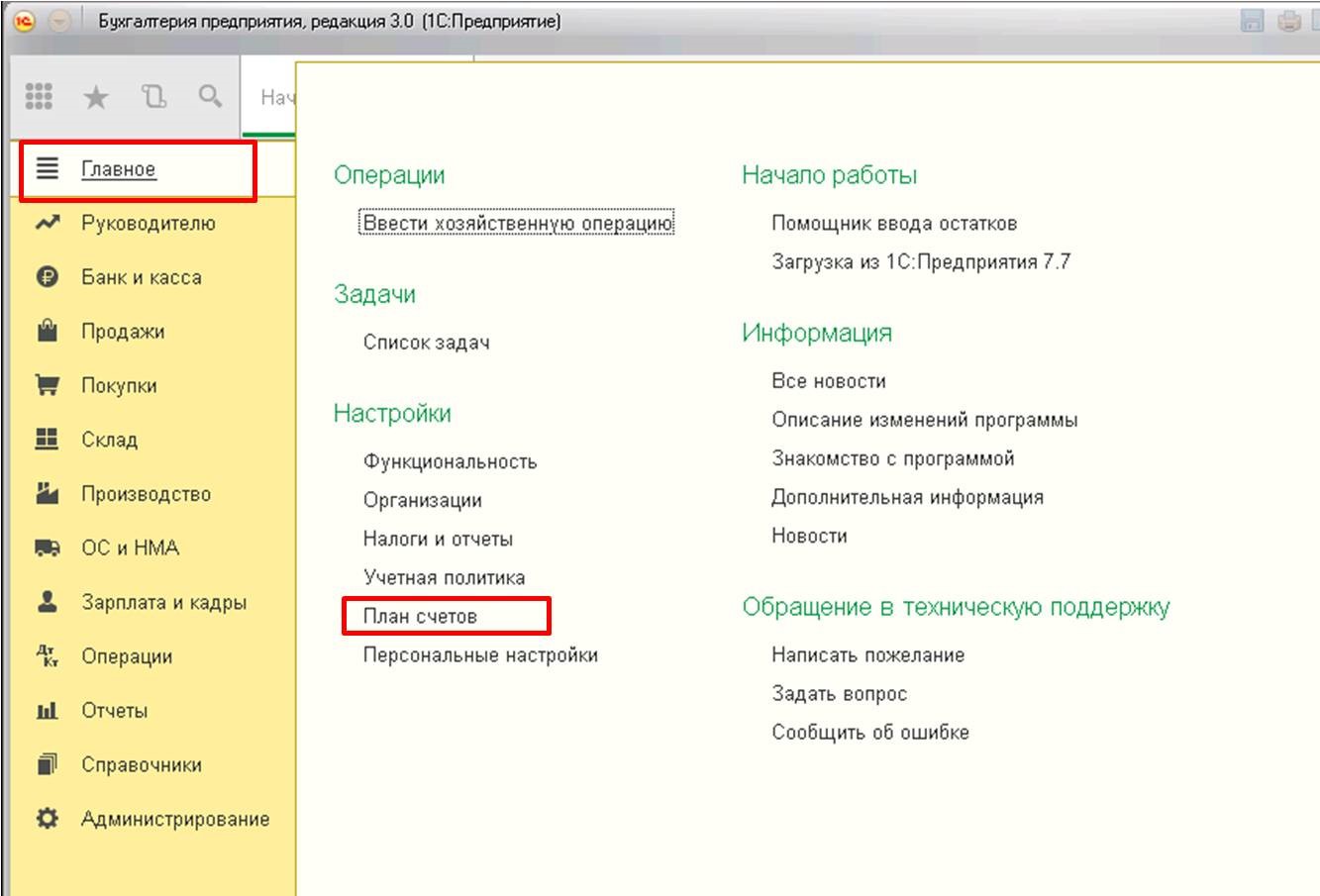The width and height of the screenshot is (1320, 896).
Task: Open the Новости link
Action: 809,536
